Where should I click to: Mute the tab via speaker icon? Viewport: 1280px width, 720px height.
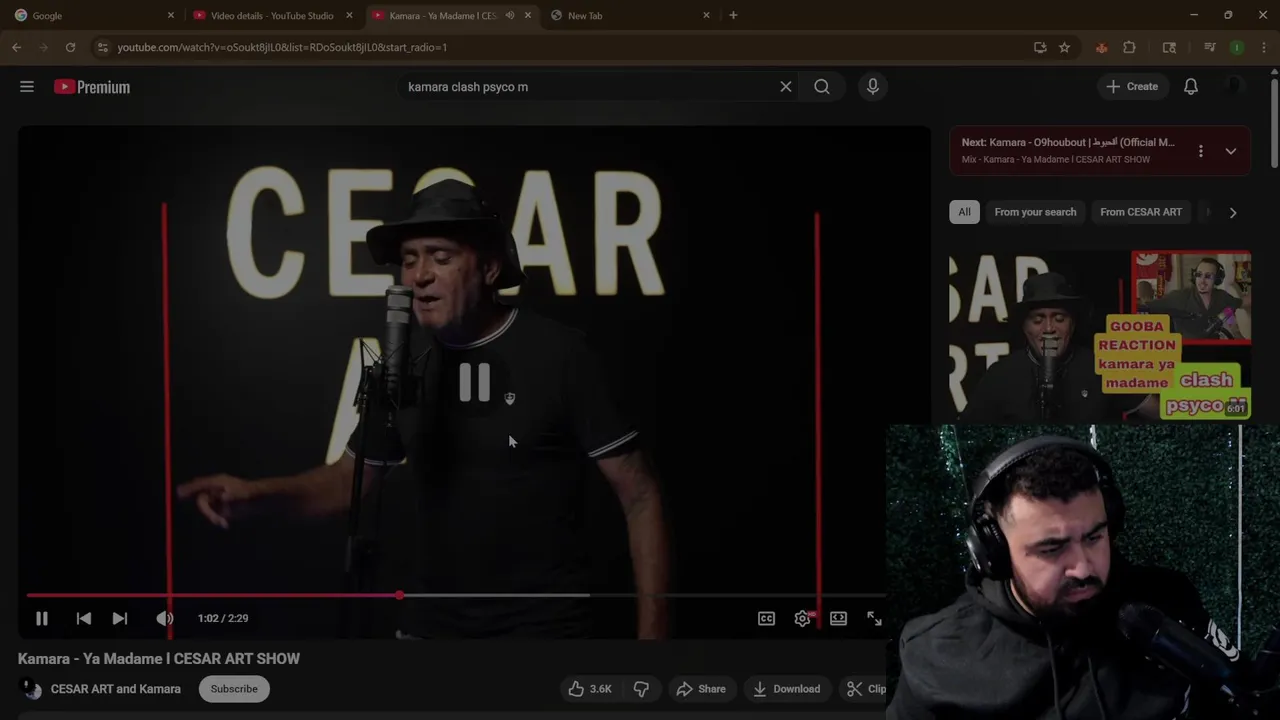(x=510, y=16)
